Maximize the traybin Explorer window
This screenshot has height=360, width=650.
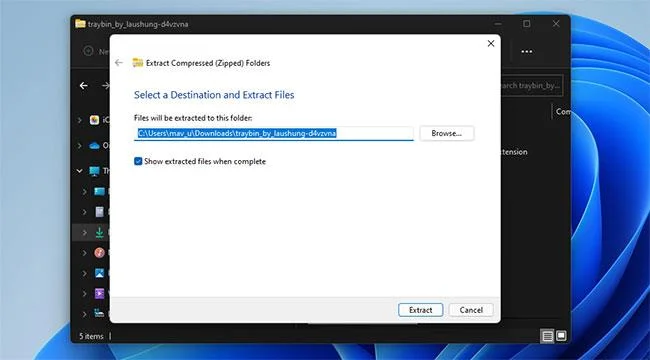click(x=526, y=24)
